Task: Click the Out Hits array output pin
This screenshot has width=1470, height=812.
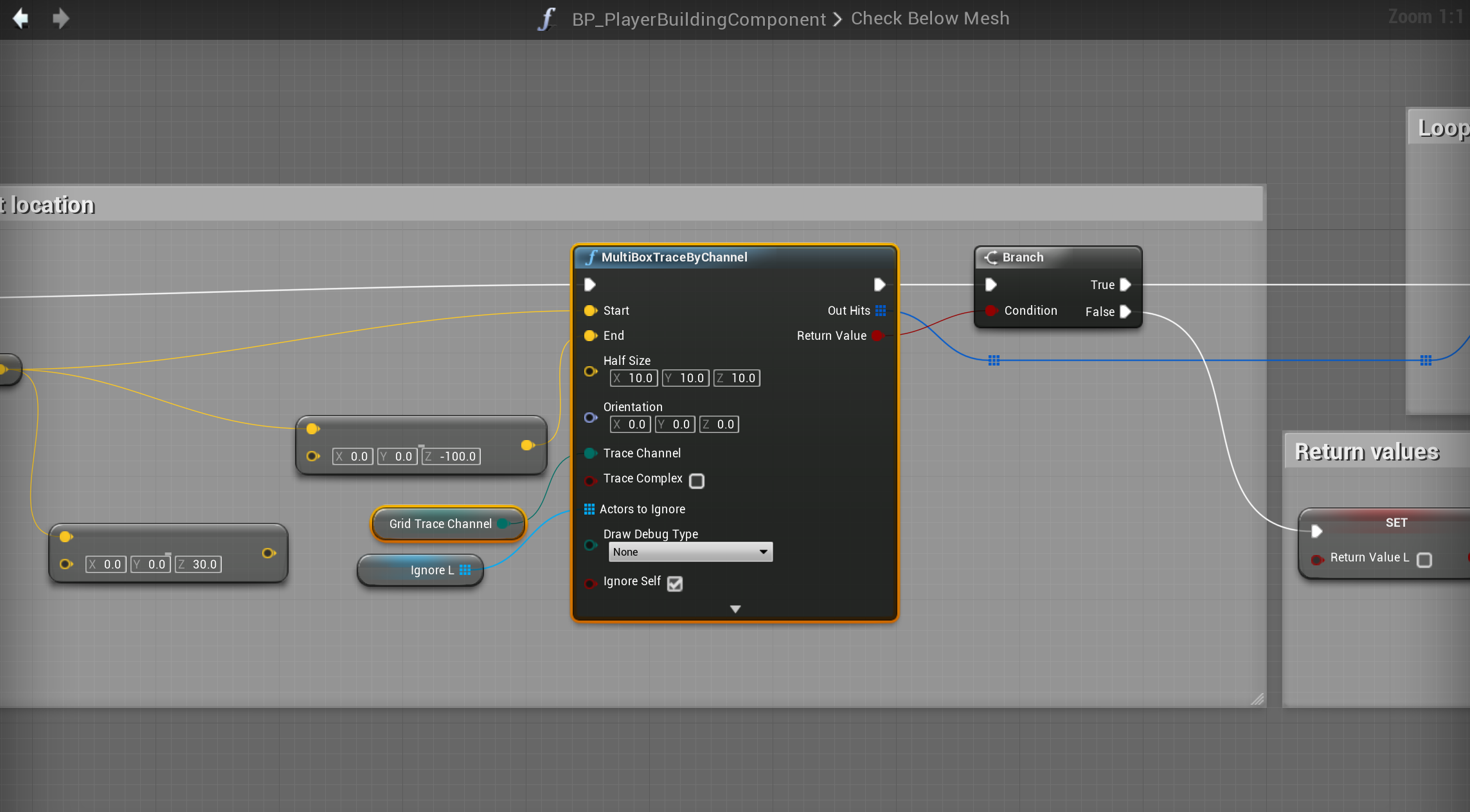Action: click(881, 311)
